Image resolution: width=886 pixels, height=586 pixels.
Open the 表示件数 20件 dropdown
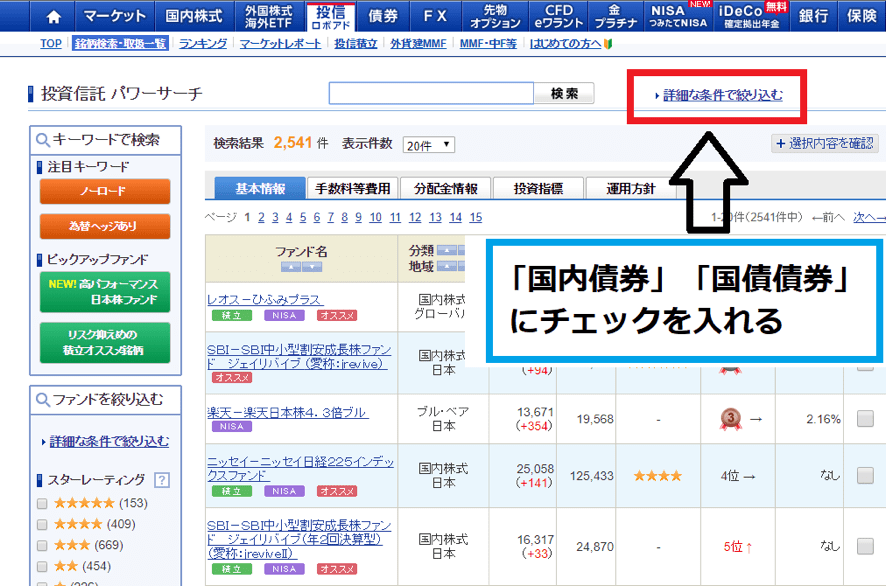pyautogui.click(x=428, y=145)
